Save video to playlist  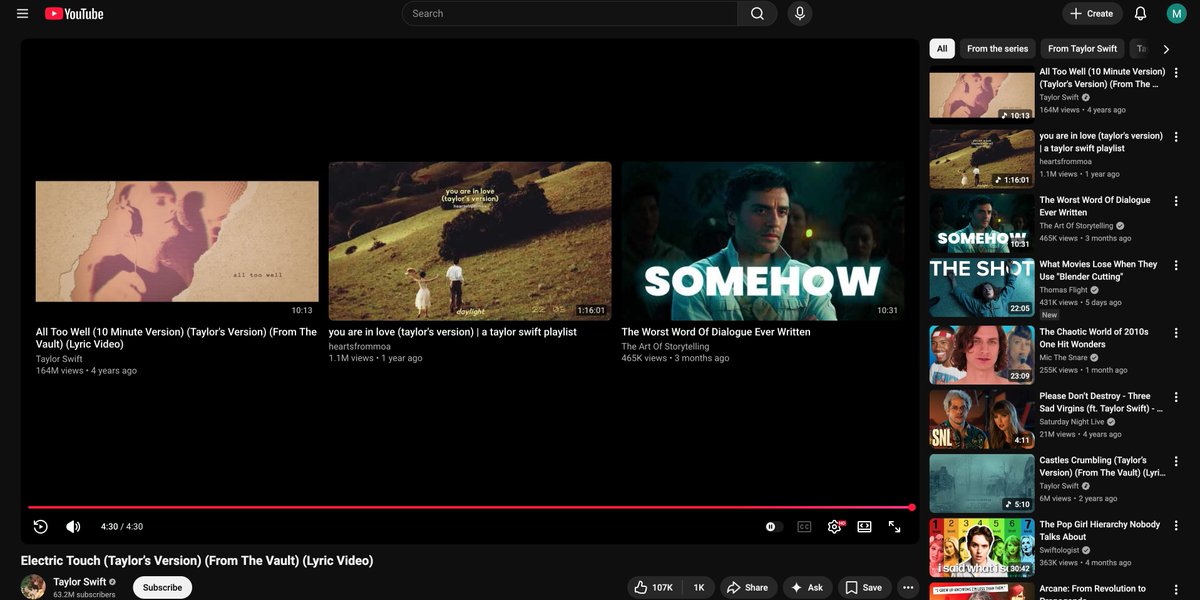[x=863, y=588]
